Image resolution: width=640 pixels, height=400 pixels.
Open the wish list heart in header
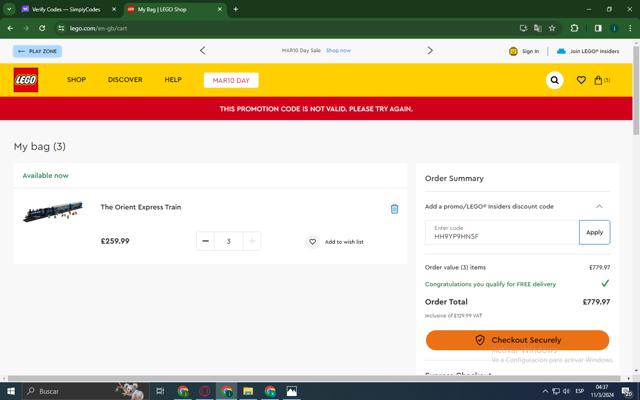coord(581,80)
